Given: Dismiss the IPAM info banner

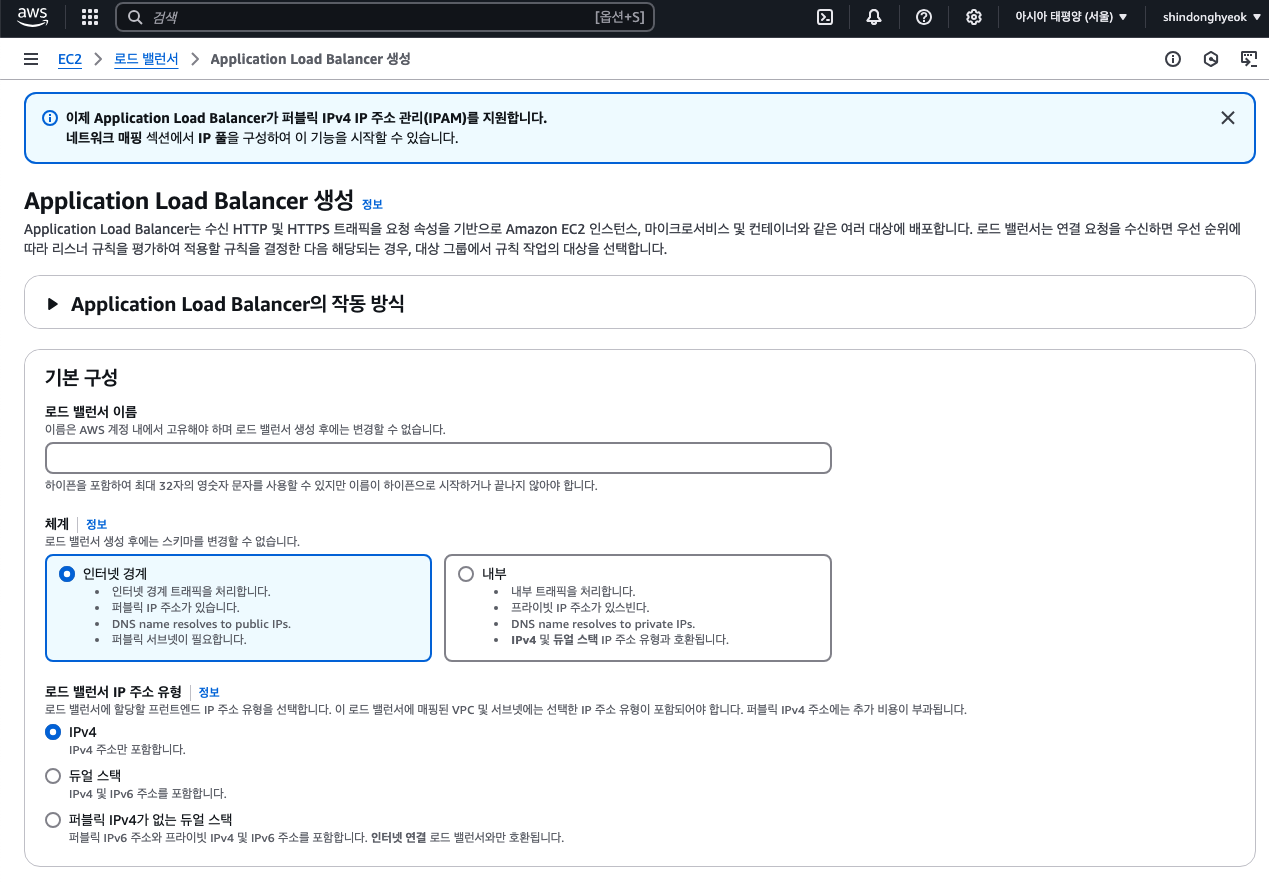Looking at the screenshot, I should pos(1228,118).
